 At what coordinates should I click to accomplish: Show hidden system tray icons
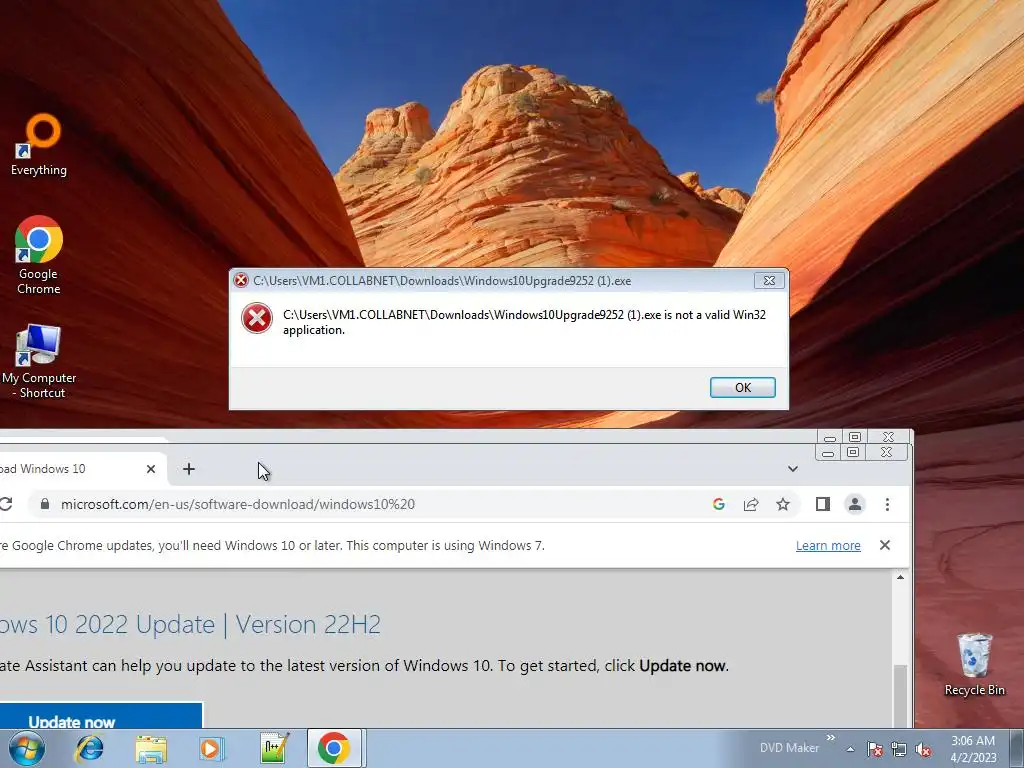[850, 749]
